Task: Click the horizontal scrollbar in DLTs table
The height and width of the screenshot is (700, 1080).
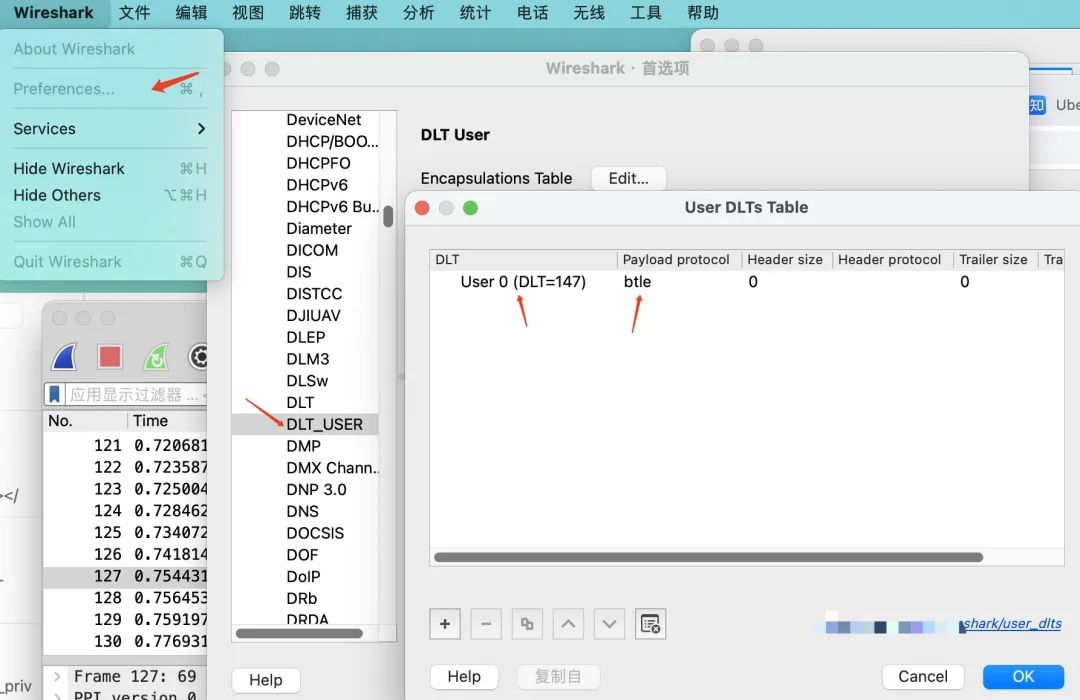Action: [708, 557]
